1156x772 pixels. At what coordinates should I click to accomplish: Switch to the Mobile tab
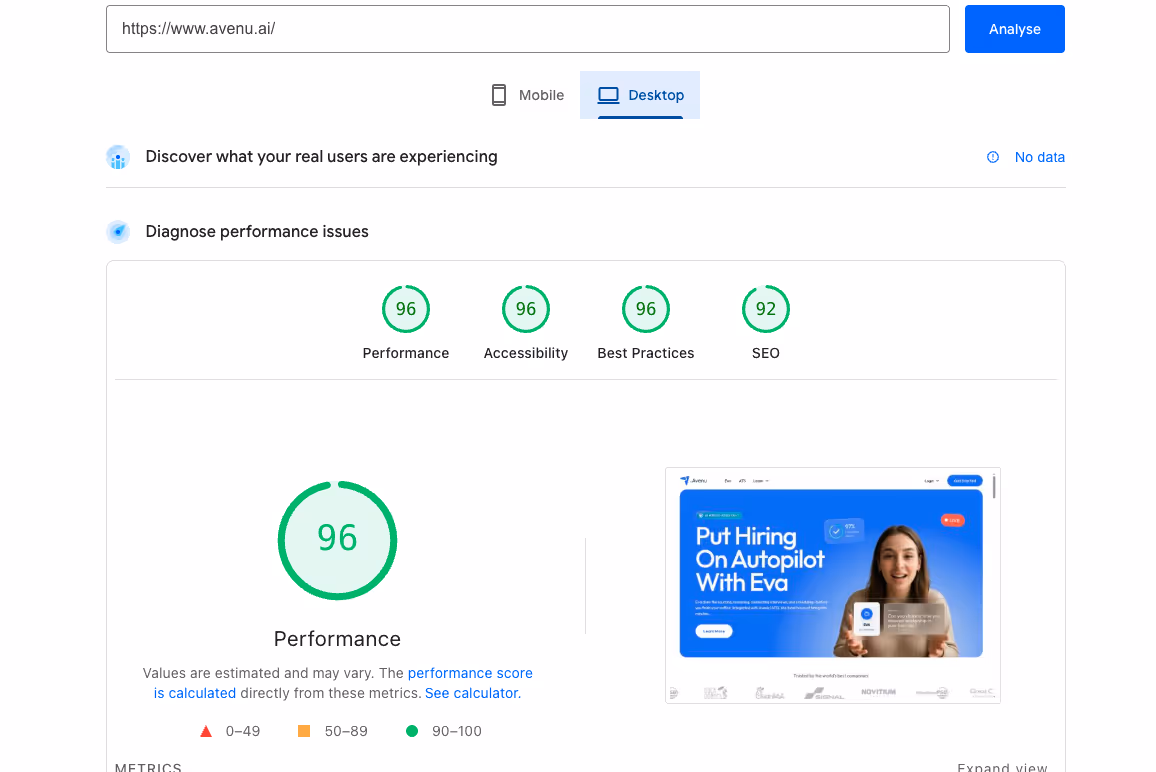pos(528,94)
